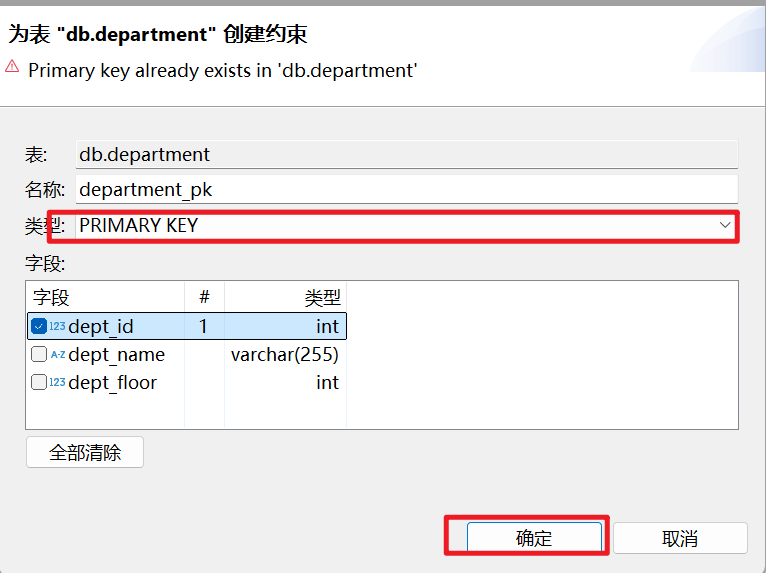
Task: Click the 类型 column header in the table
Action: pos(322,297)
